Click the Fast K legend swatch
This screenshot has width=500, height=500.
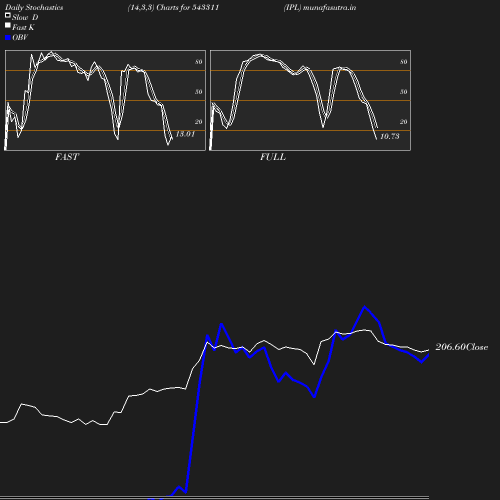8,25
